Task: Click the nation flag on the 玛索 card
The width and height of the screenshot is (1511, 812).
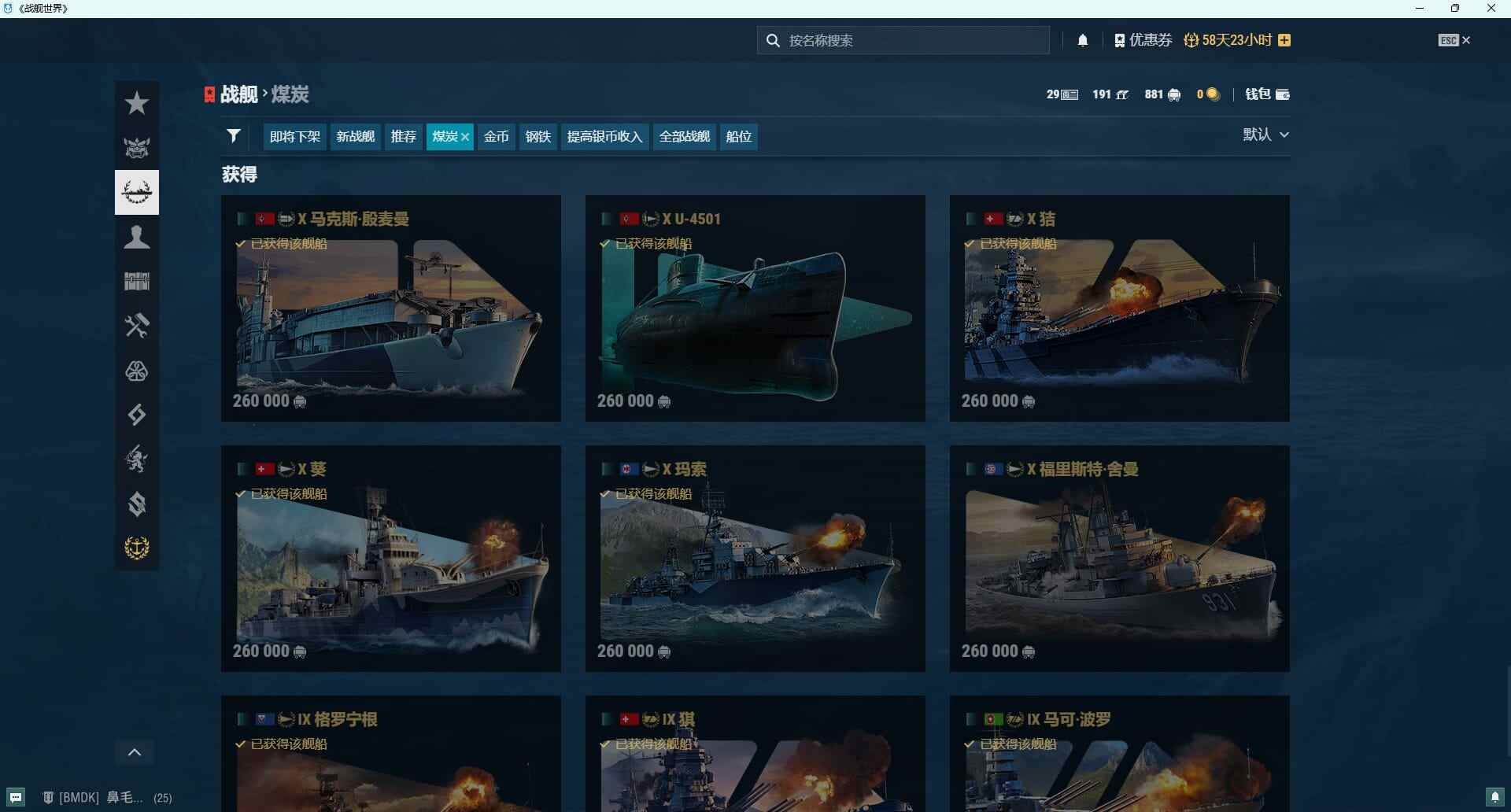Action: 629,470
